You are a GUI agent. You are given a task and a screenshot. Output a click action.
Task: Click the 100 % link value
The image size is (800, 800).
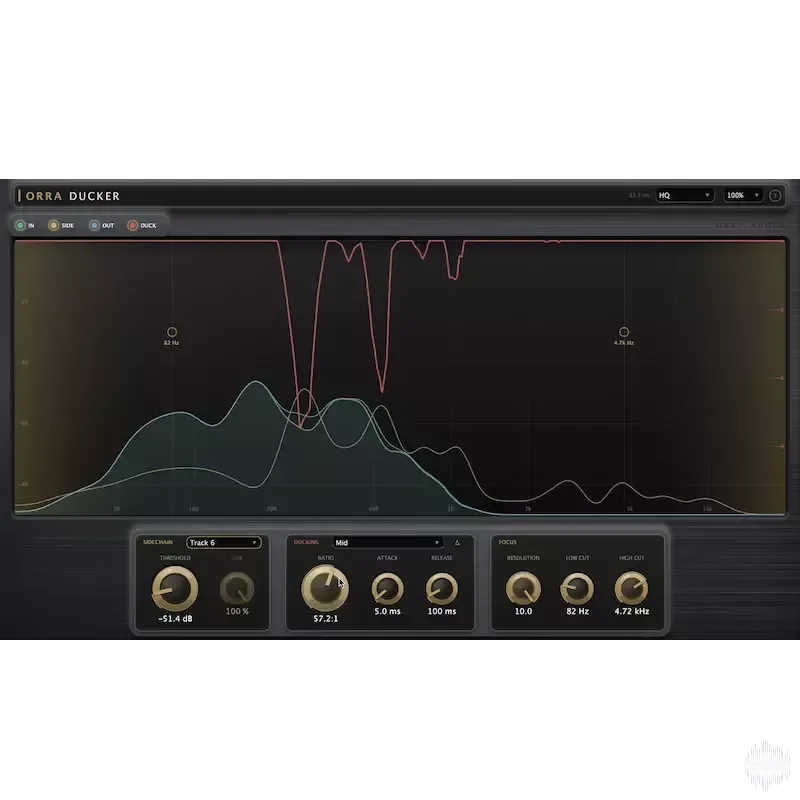point(237,611)
